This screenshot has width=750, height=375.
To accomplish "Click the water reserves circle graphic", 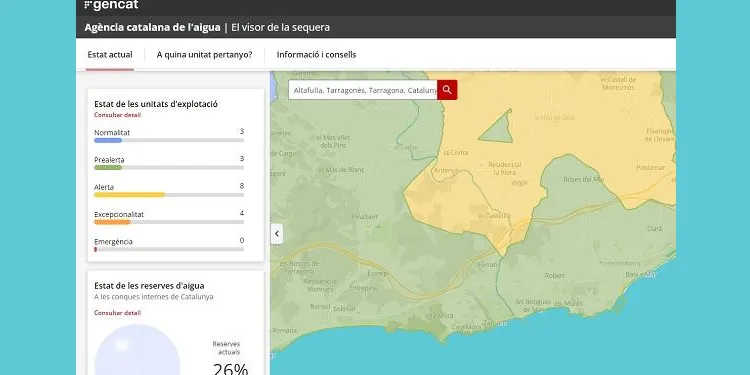I will pyautogui.click(x=137, y=350).
